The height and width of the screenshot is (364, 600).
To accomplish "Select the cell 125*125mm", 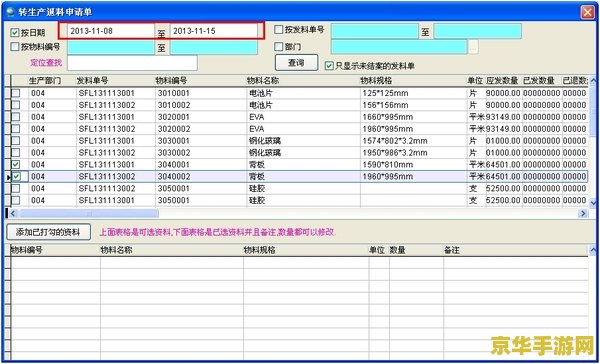I will [413, 93].
